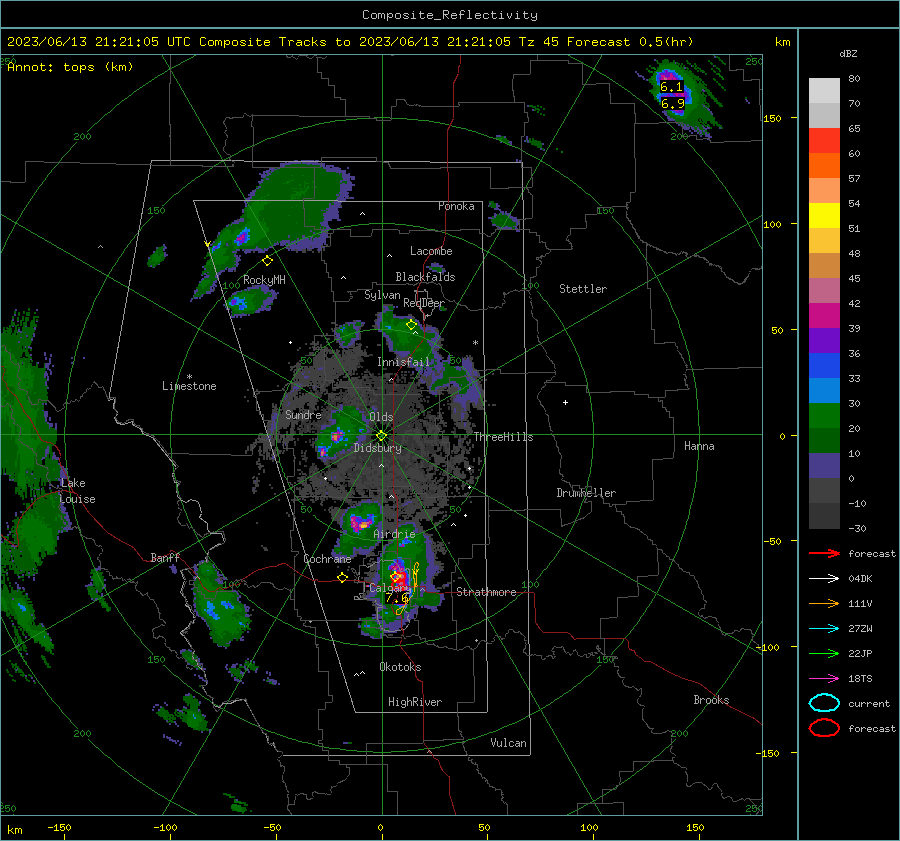This screenshot has height=841, width=900.
Task: Click the Lake Louise label
Action: click(77, 491)
